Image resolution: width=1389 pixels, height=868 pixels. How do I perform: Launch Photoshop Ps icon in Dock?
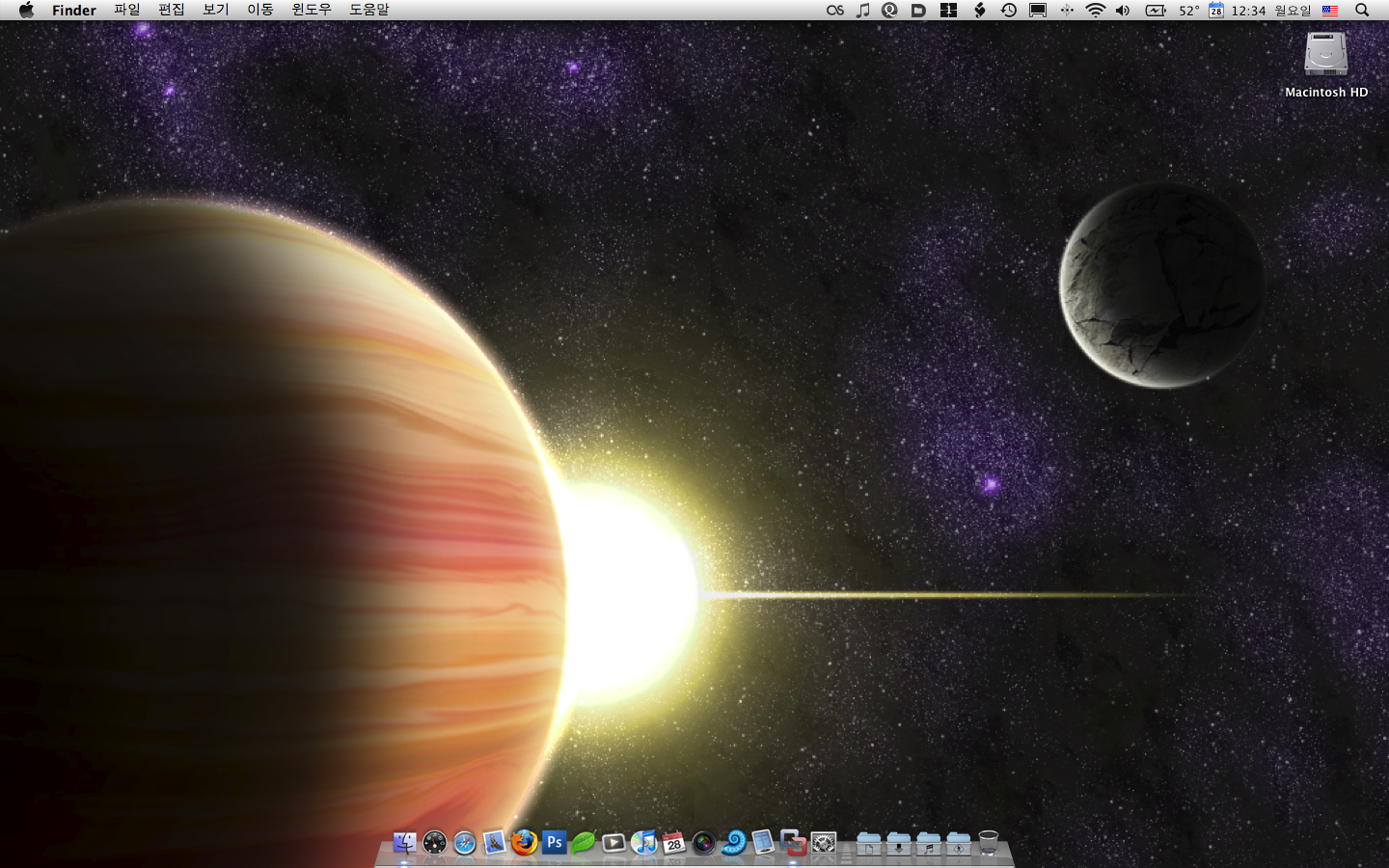click(555, 843)
